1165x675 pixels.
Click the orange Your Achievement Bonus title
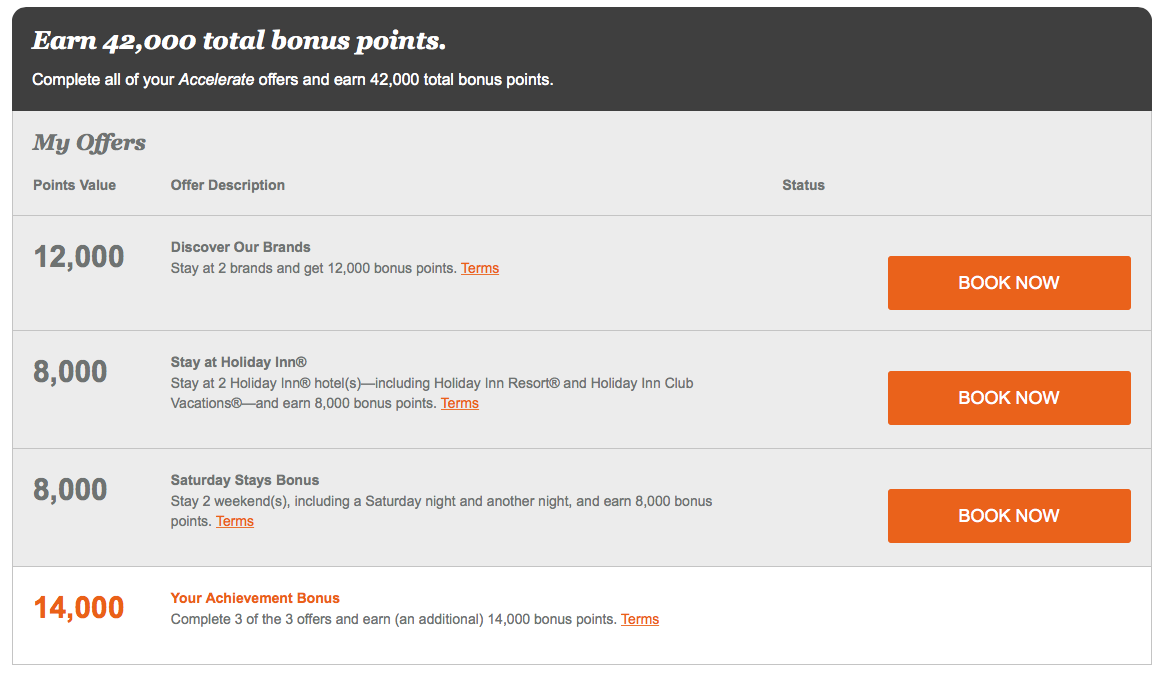point(255,598)
